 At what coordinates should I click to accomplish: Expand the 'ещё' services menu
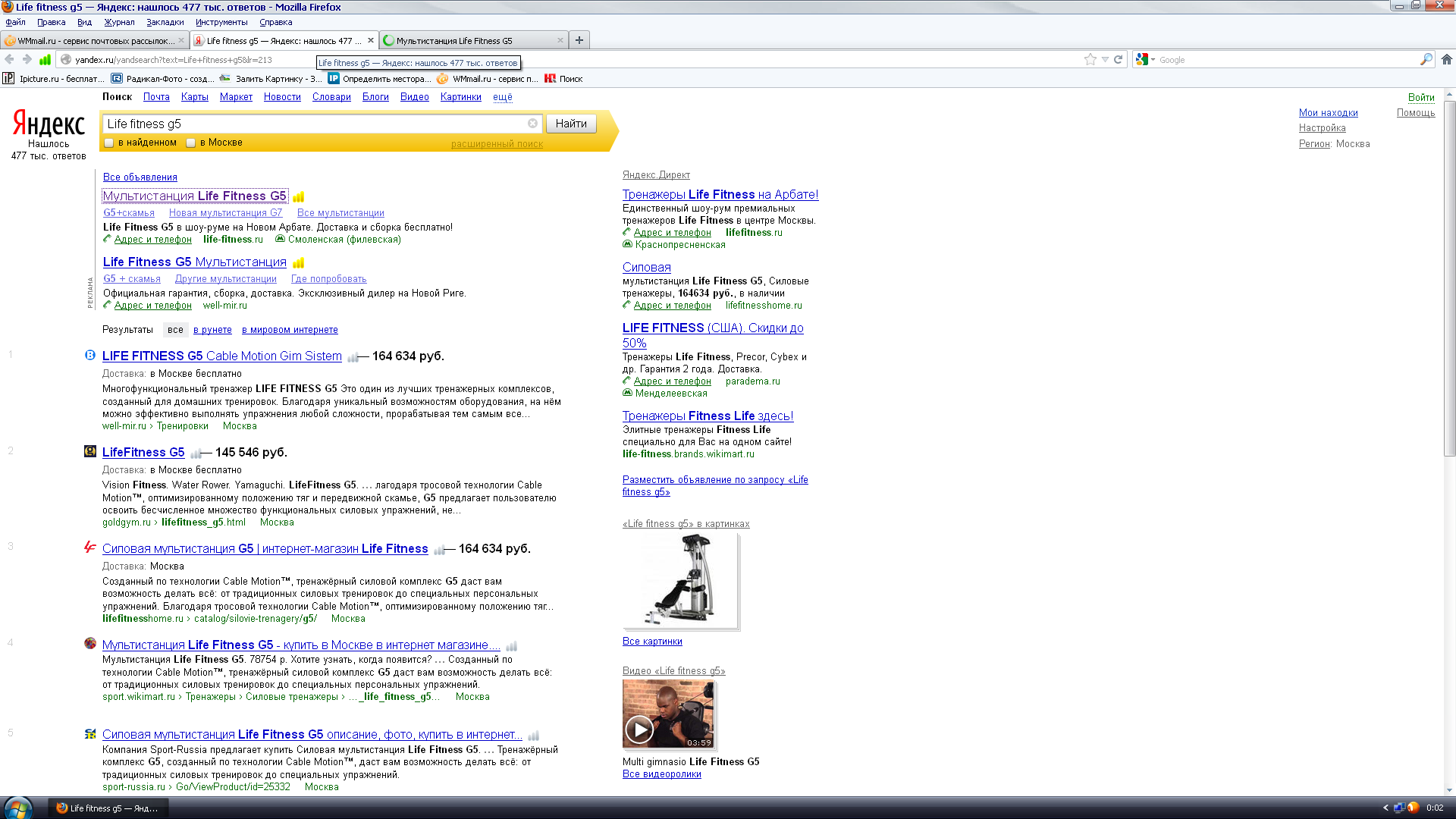click(502, 97)
